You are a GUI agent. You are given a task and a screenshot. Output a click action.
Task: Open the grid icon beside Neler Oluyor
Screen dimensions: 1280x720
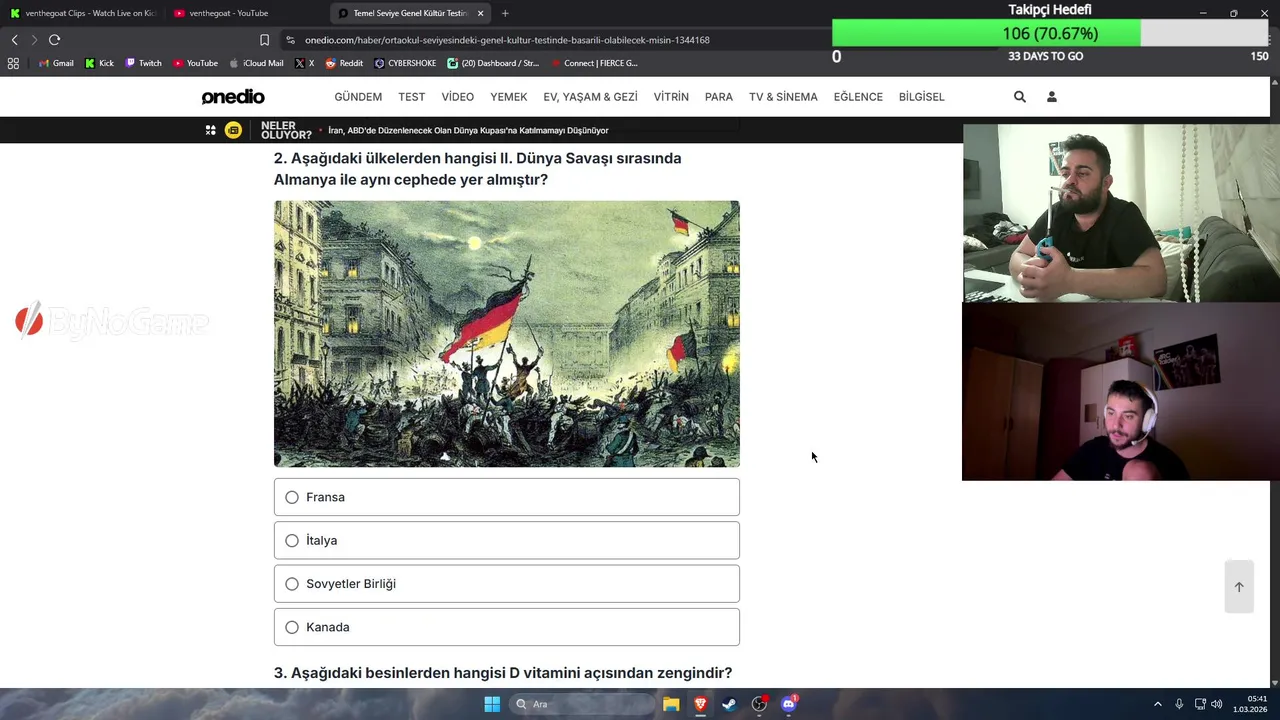click(211, 130)
